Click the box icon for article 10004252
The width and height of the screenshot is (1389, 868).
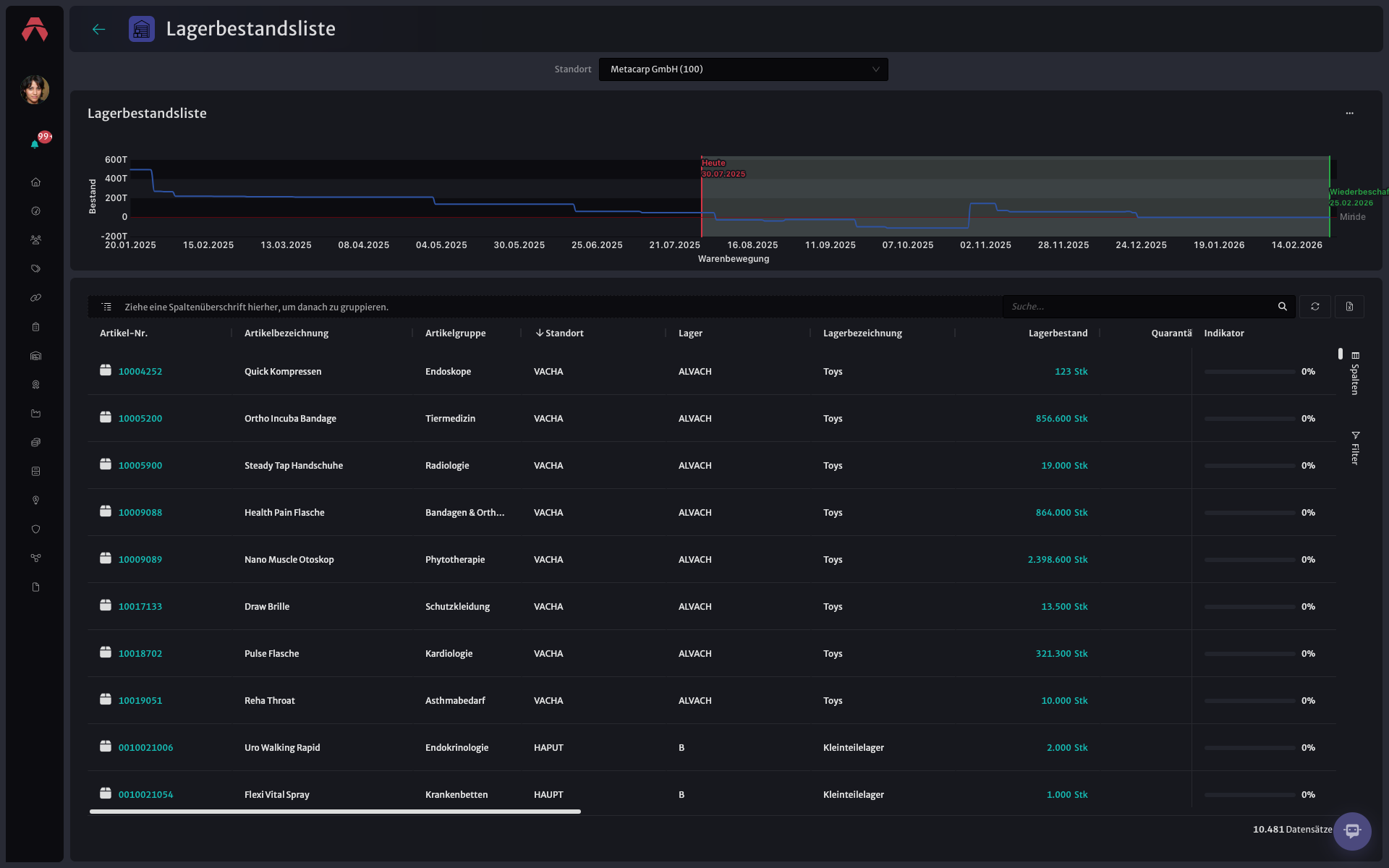106,370
